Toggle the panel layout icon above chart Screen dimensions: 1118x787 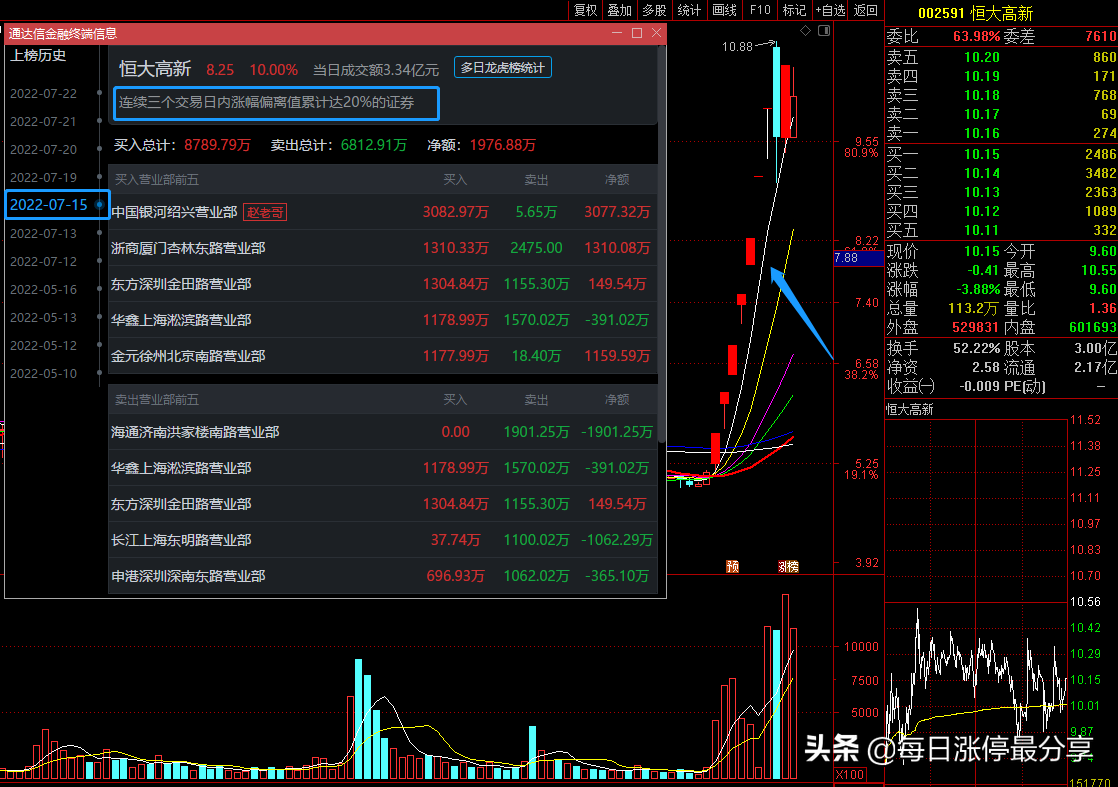click(824, 31)
